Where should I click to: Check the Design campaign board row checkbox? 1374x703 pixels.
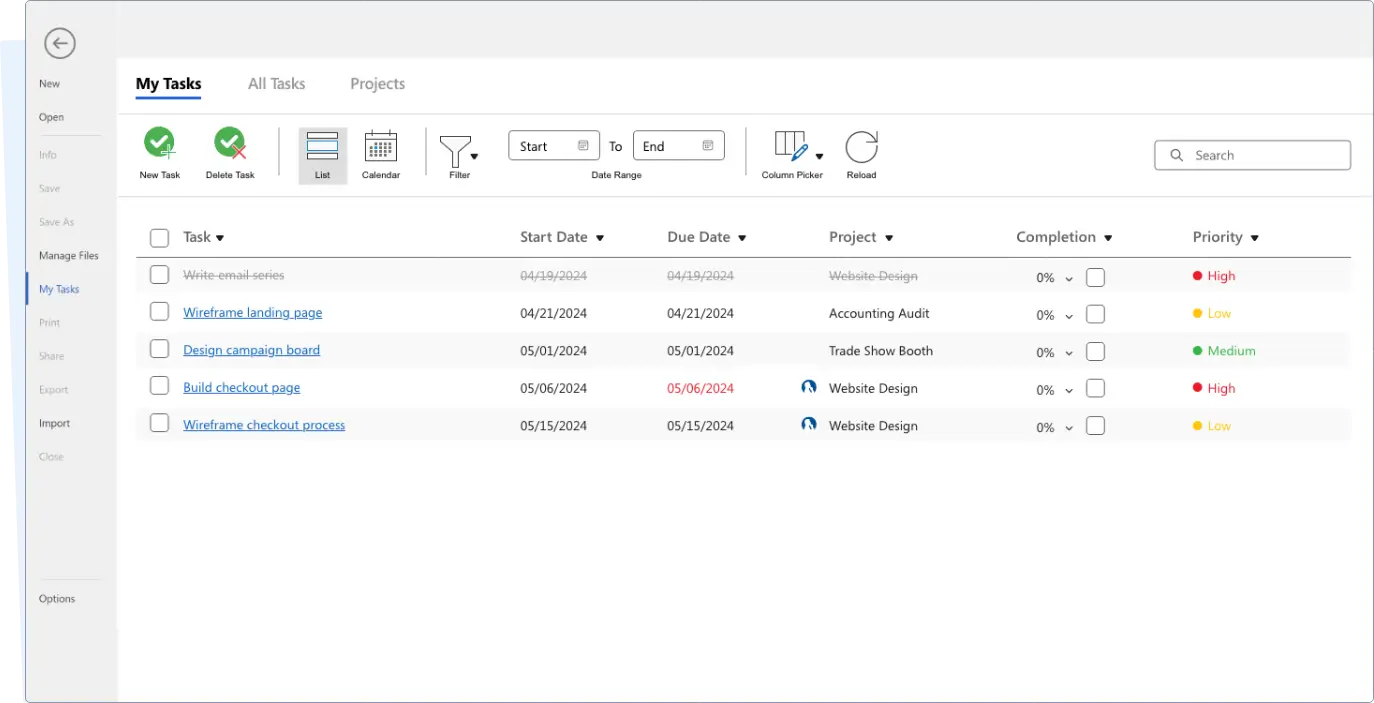(159, 349)
